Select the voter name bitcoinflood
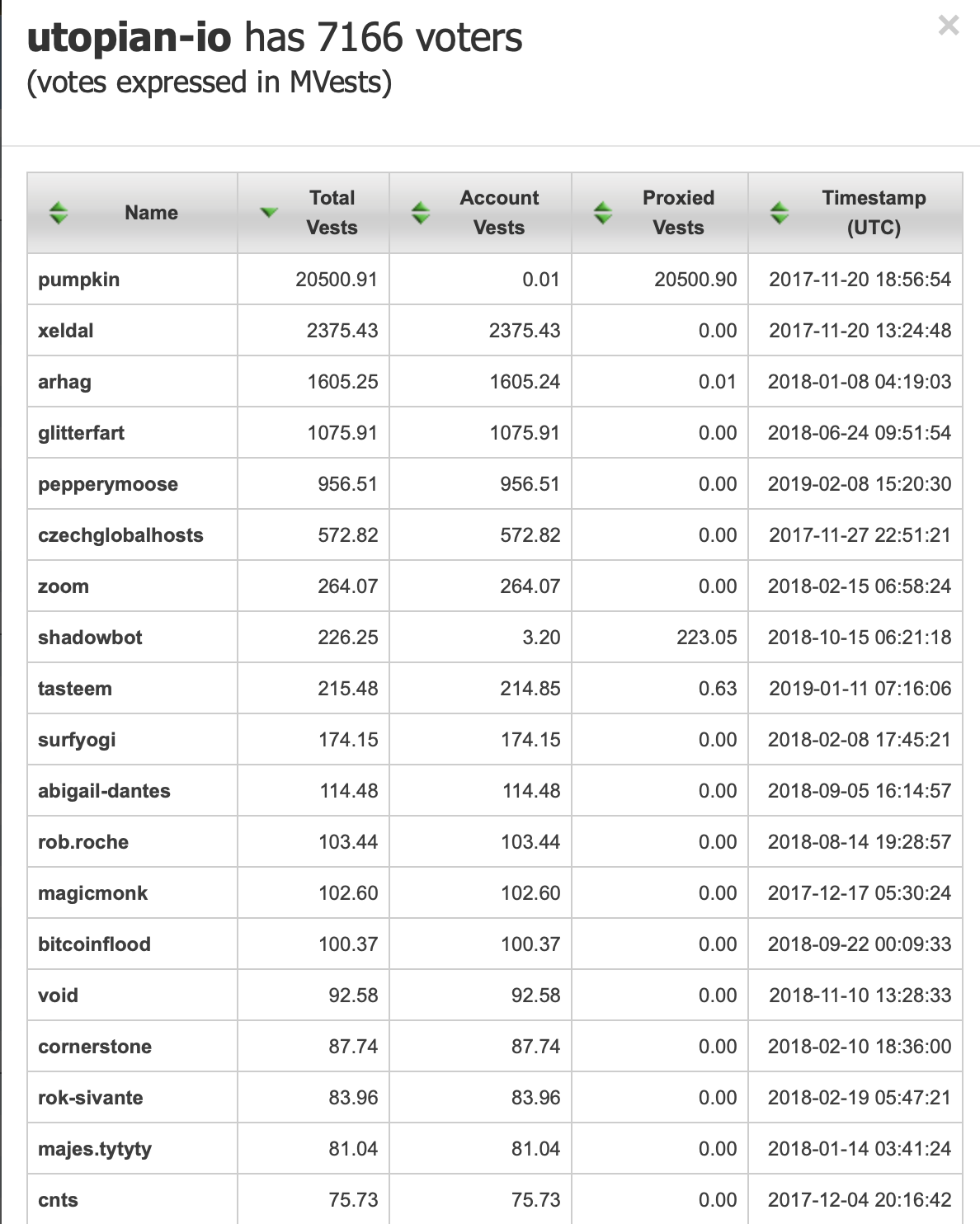 [94, 944]
